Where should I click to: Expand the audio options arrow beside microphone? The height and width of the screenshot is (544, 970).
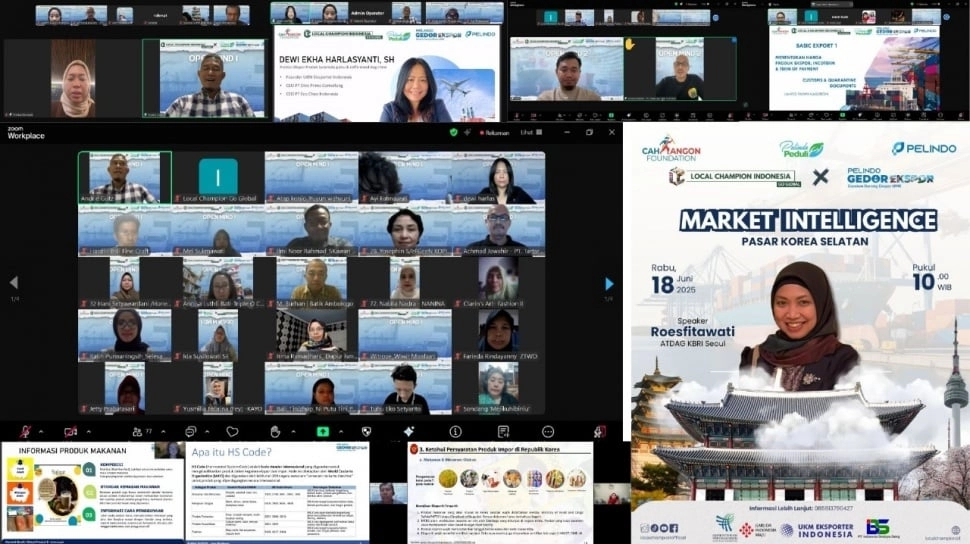coord(43,431)
